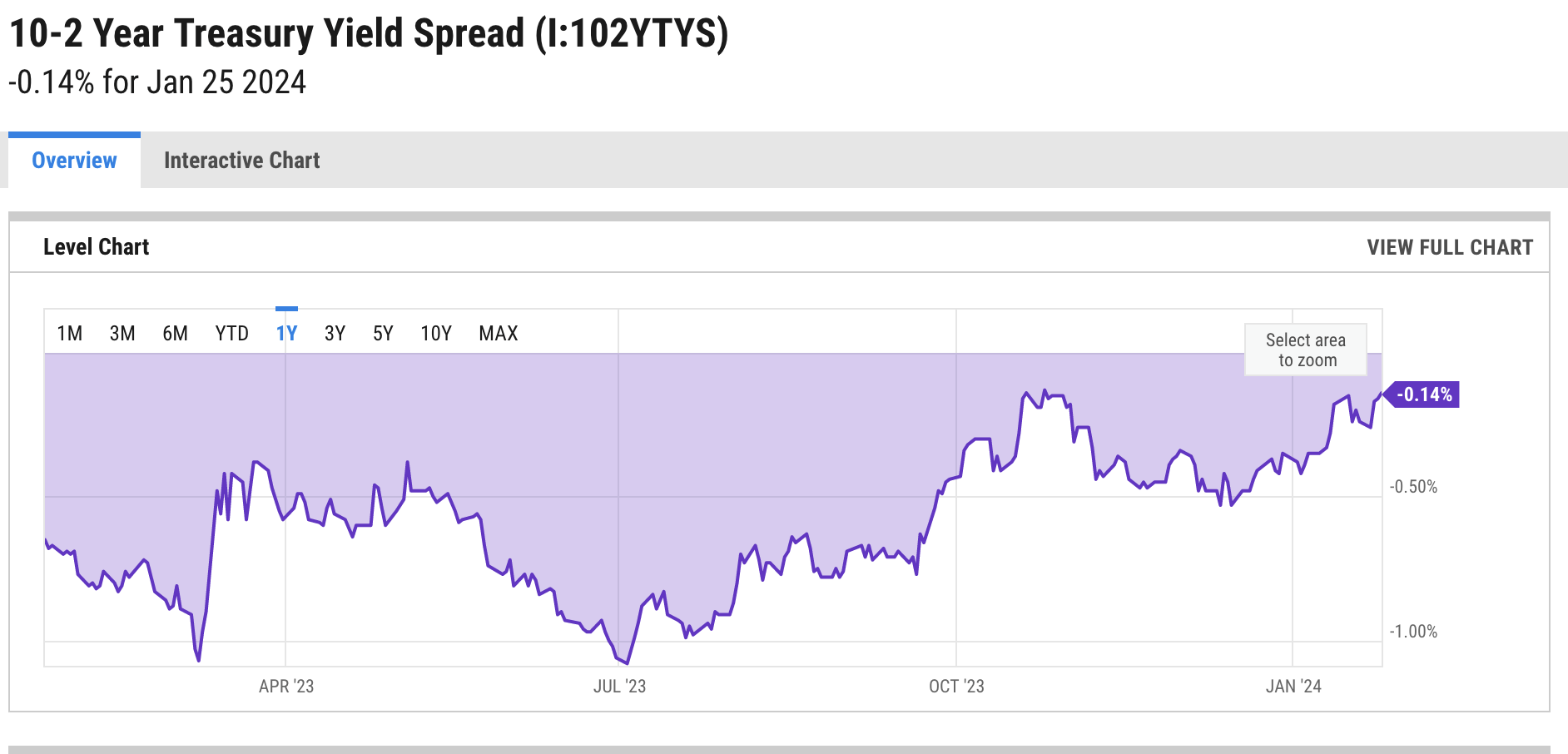Select the 6M time range
The image size is (1568, 754).
point(176,333)
